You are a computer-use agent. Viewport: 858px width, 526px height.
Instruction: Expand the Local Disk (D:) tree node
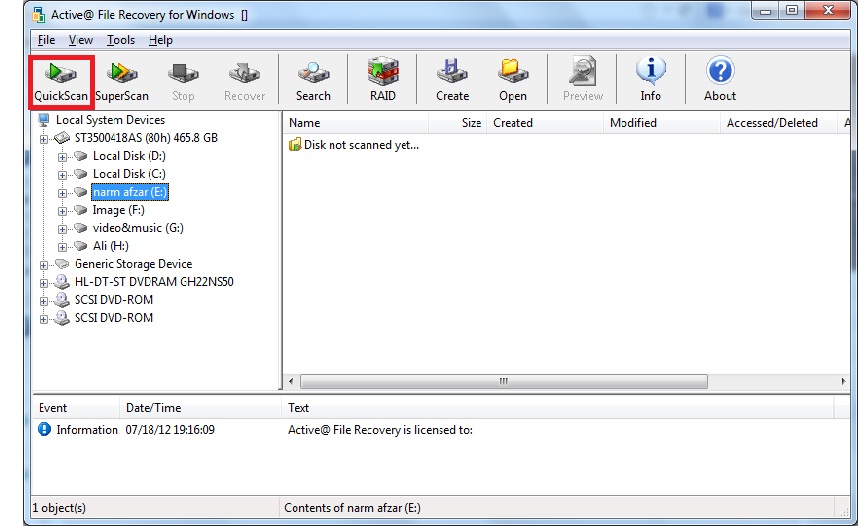pyautogui.click(x=63, y=156)
